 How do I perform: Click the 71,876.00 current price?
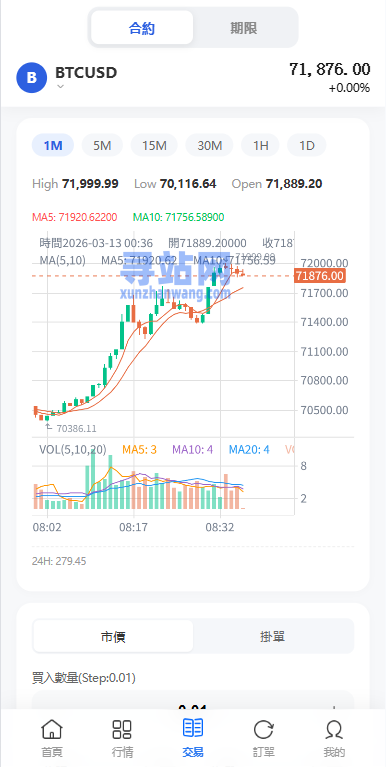tap(330, 69)
